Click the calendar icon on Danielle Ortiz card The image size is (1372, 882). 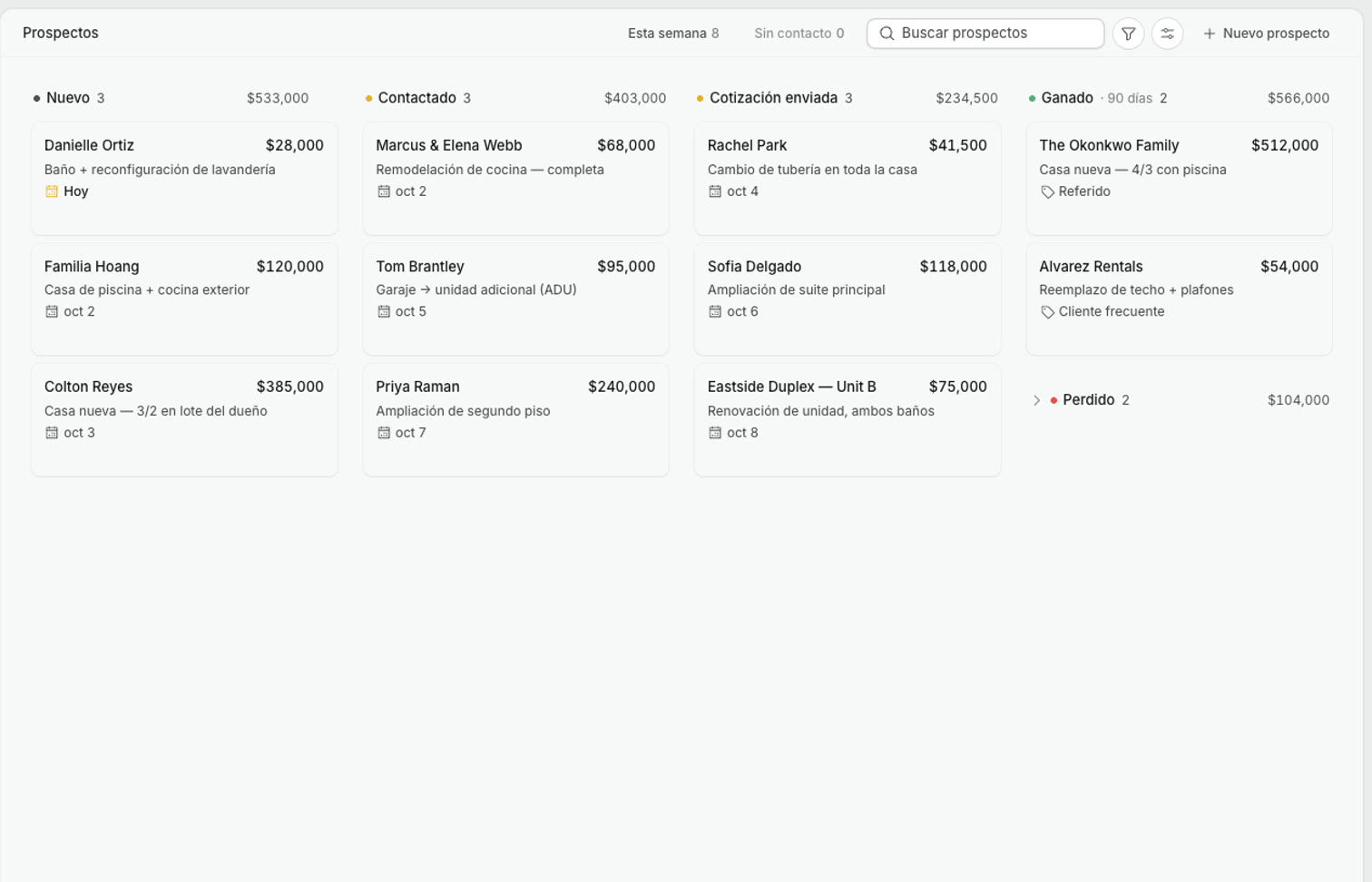pos(52,191)
